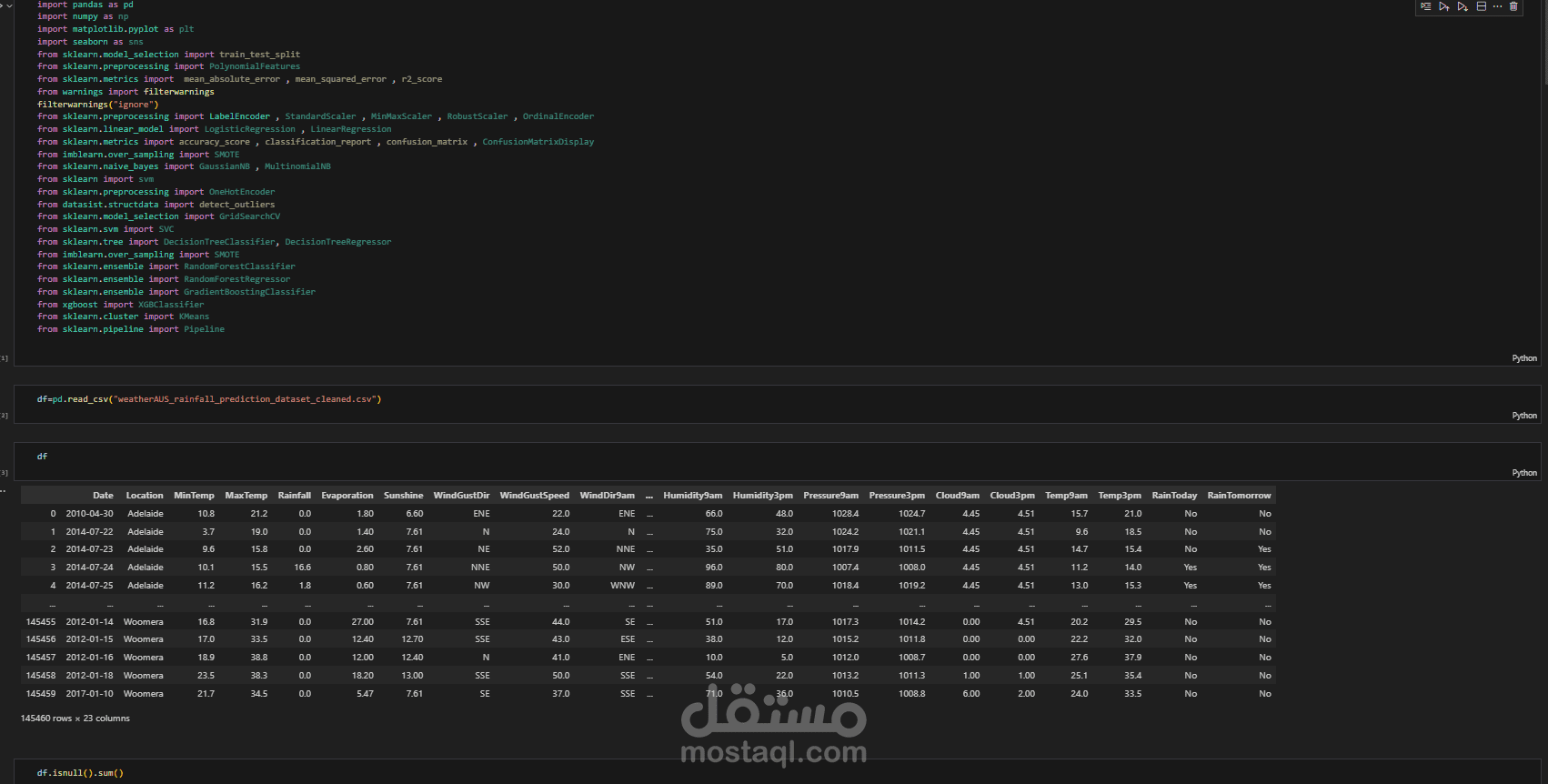
Task: Click the 'Pressure3pm' column header
Action: coord(897,496)
